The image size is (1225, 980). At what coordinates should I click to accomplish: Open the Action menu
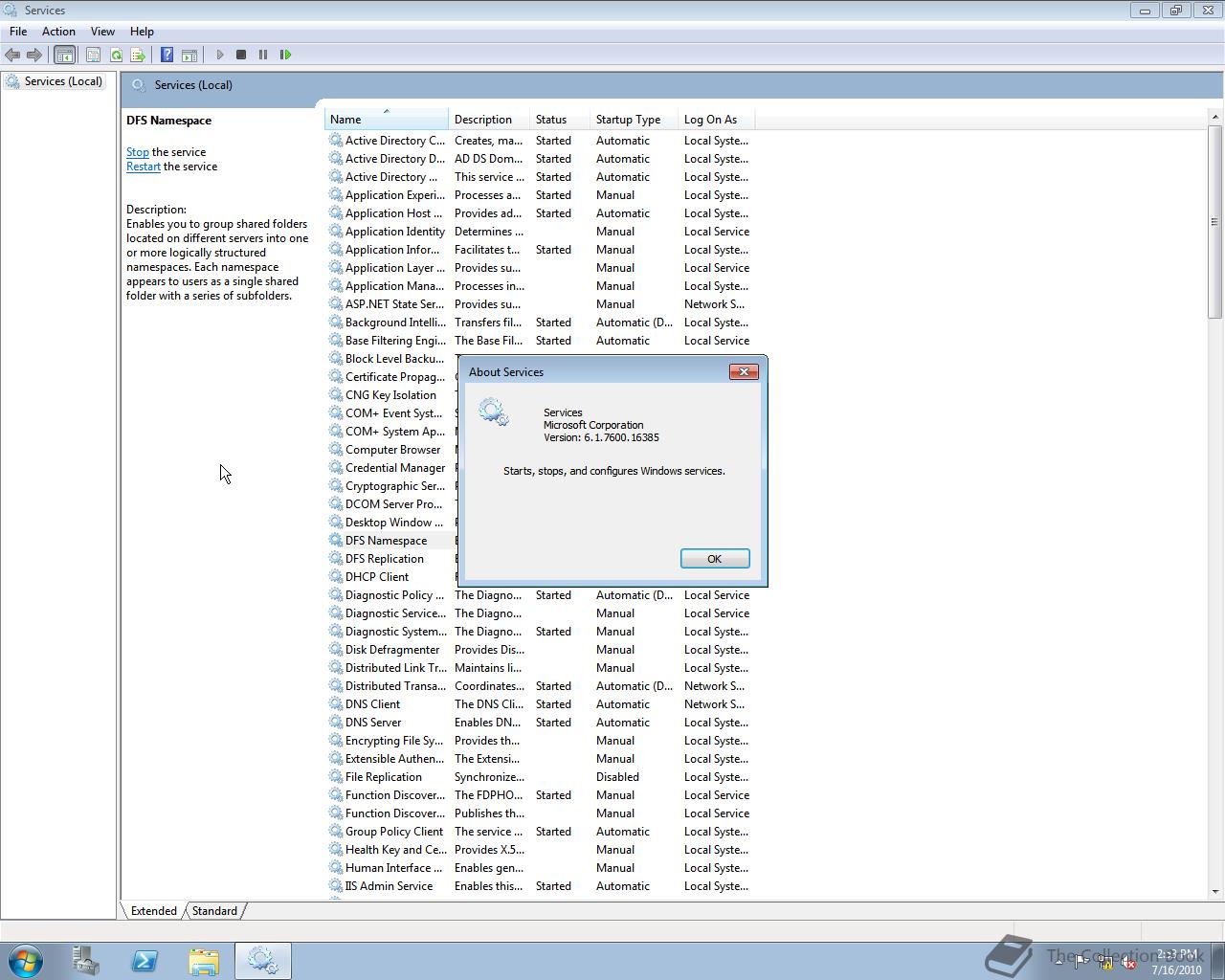coord(58,32)
